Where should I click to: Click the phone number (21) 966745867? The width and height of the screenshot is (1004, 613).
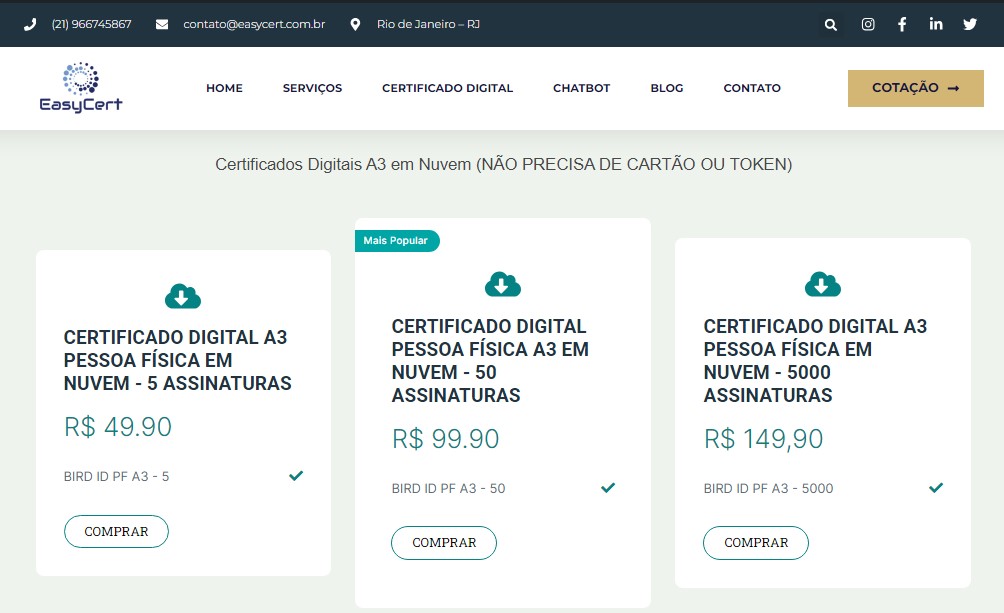click(92, 24)
